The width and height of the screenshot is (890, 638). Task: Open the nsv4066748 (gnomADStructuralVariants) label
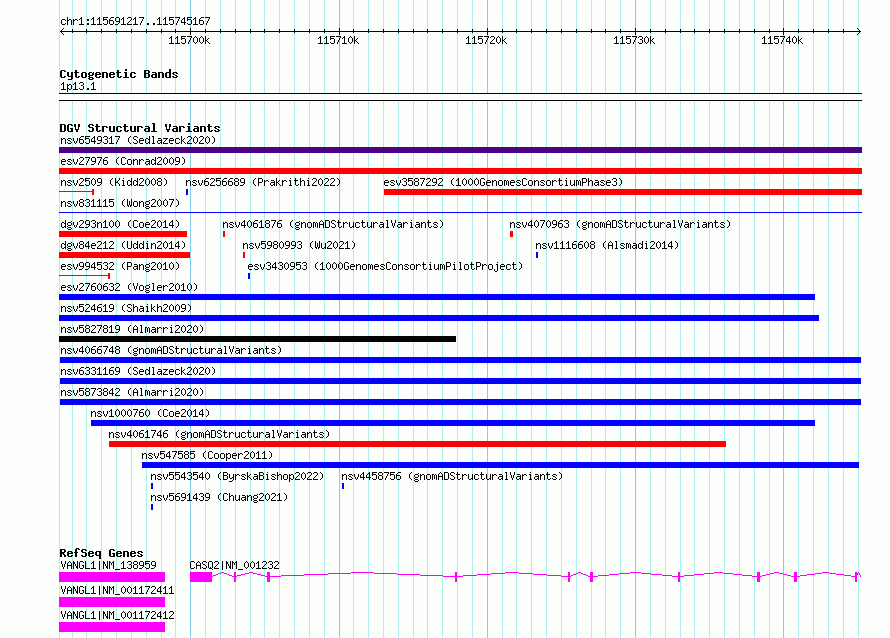[171, 350]
